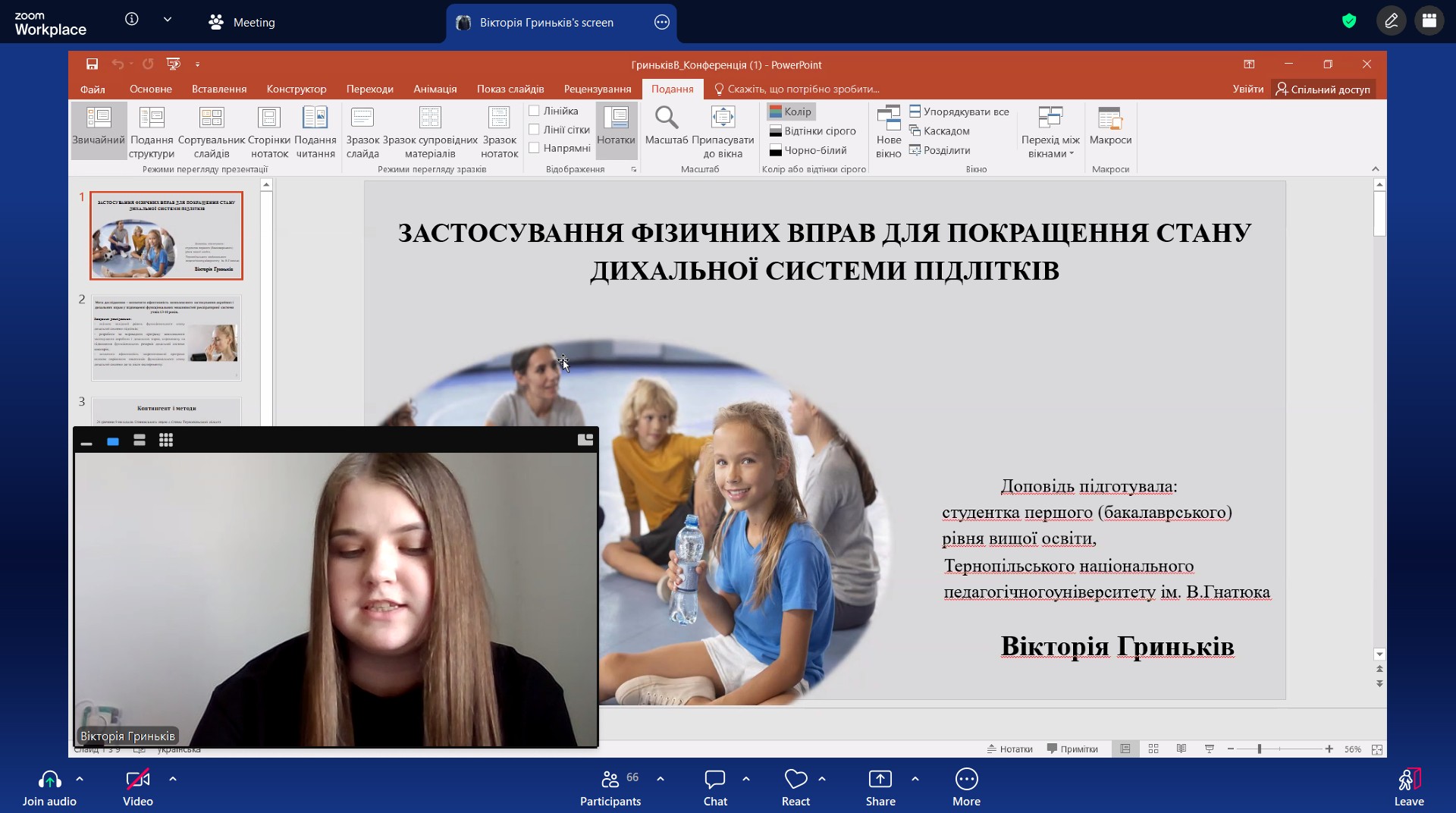Toggle the Лінії сітки checkbox
Screen dimensions: 1456x813
[534, 130]
